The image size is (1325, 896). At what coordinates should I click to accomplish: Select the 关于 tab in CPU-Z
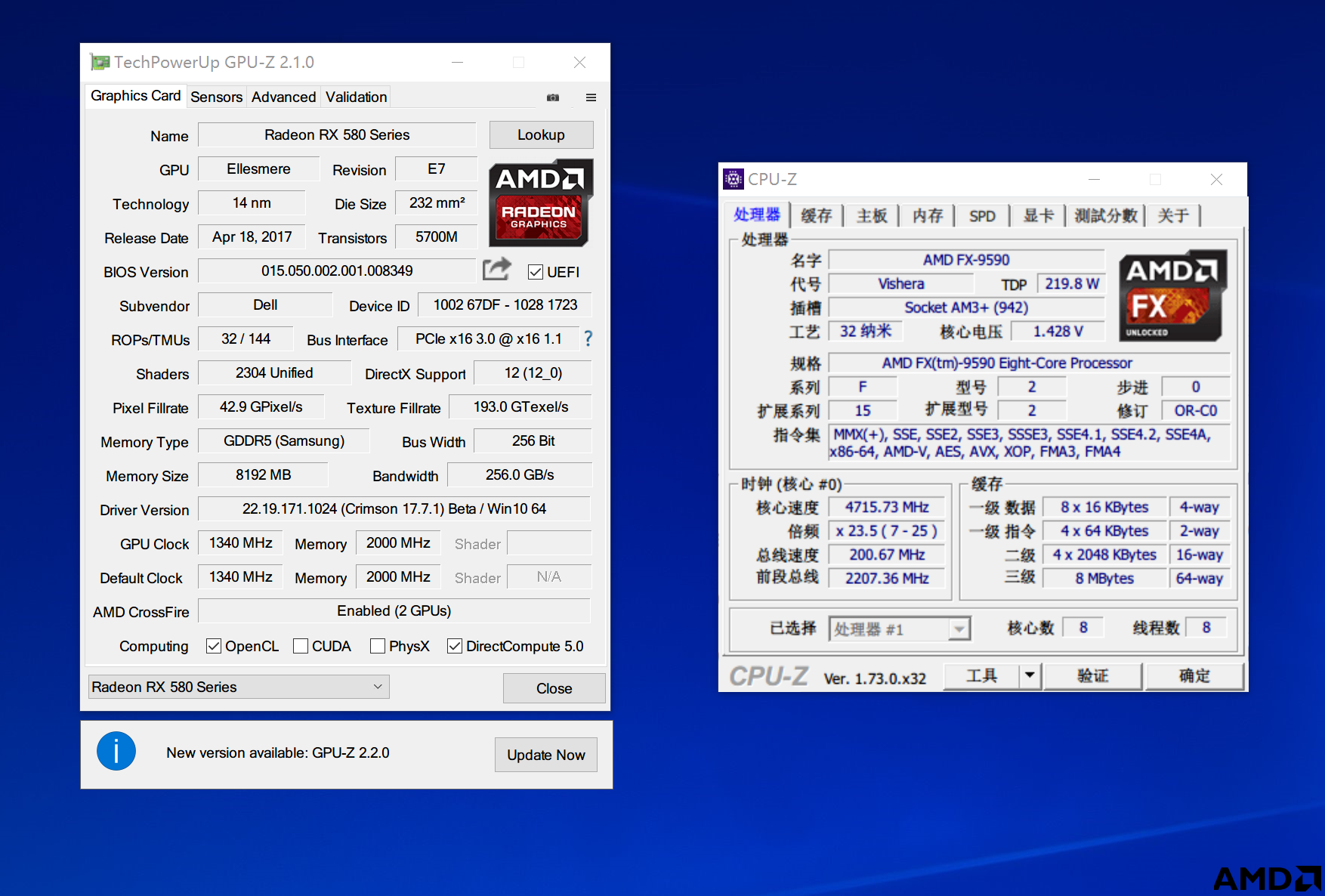point(1173,216)
